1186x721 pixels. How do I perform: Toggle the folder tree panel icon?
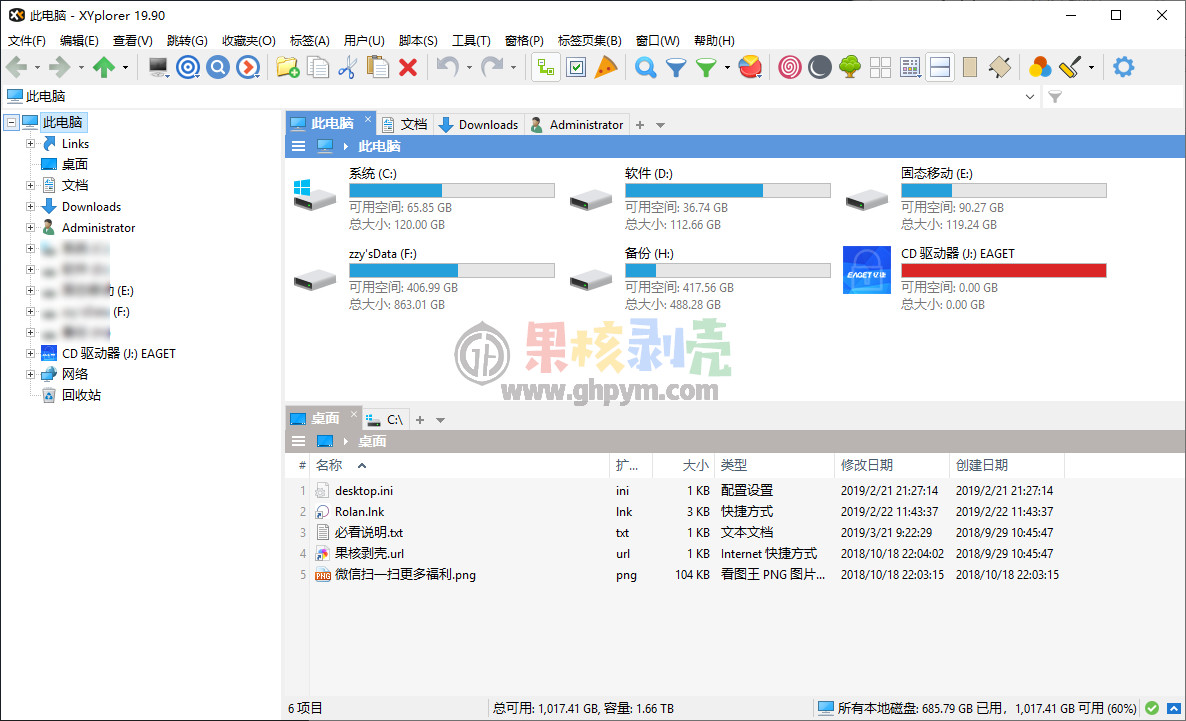[x=546, y=67]
